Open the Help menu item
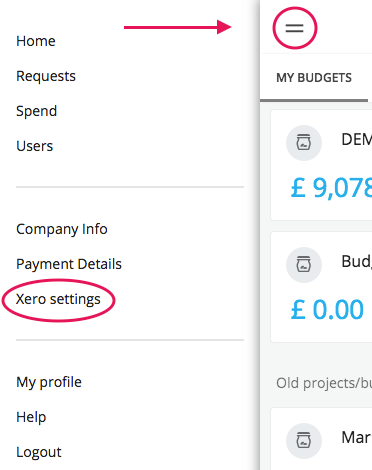Image resolution: width=372 pixels, height=470 pixels. (31, 417)
